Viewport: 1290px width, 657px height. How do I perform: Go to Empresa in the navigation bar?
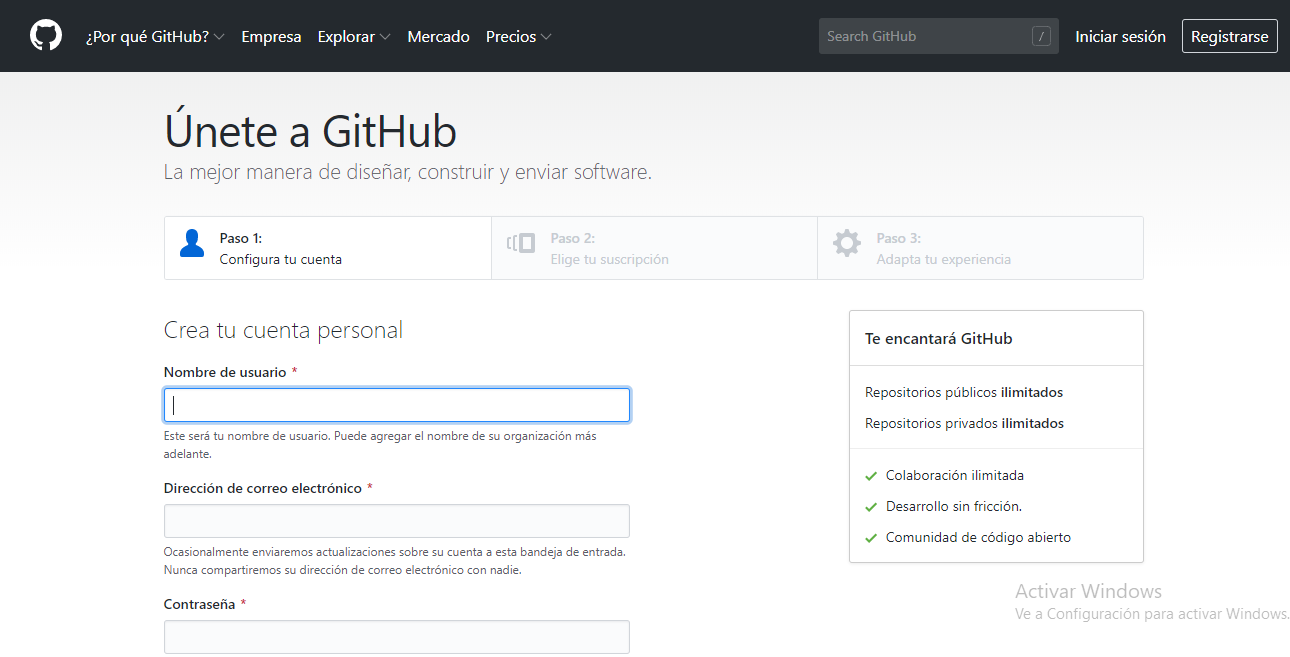(x=271, y=37)
